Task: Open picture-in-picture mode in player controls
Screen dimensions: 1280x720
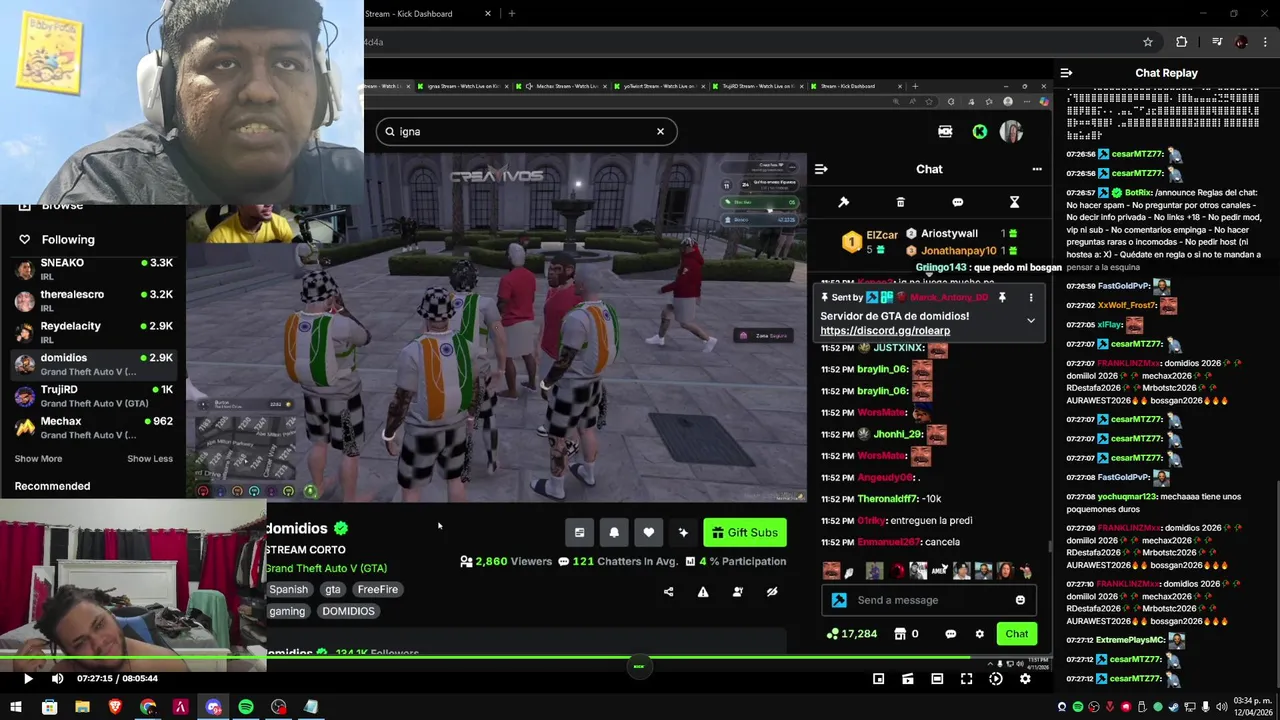Action: 878,679
